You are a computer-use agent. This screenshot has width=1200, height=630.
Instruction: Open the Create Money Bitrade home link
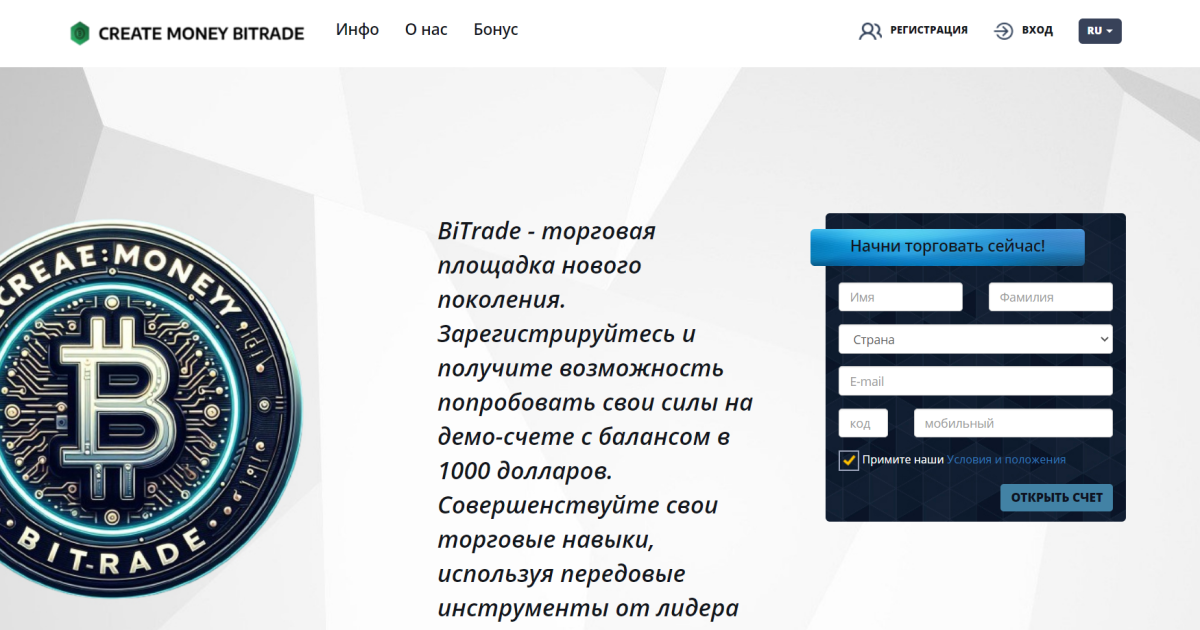tap(187, 33)
